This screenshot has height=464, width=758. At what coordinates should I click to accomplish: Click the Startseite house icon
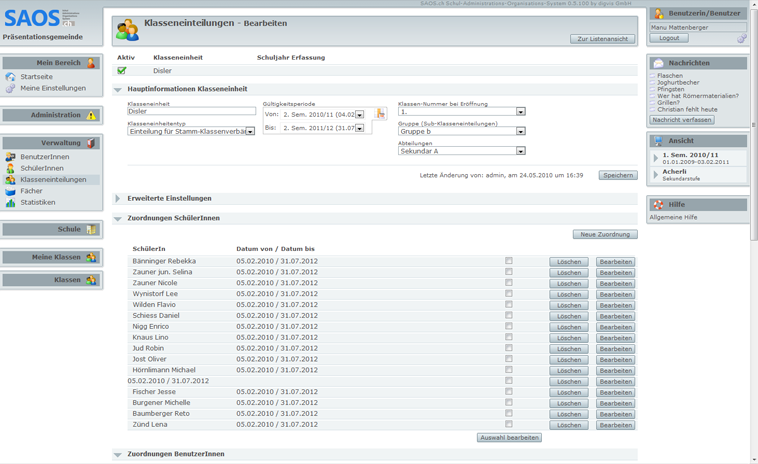coord(10,77)
